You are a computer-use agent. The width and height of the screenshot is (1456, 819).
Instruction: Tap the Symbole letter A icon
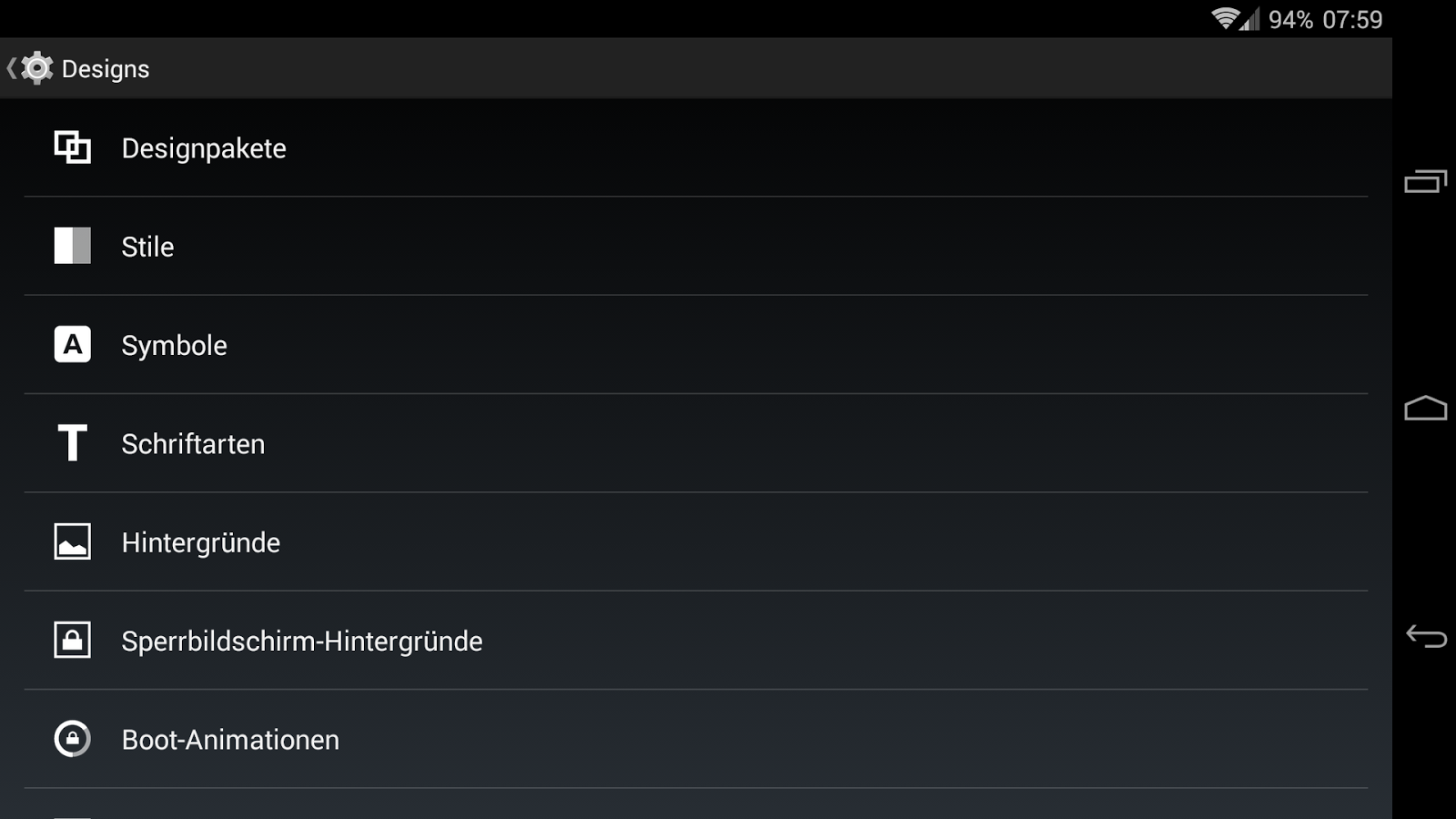[x=72, y=345]
